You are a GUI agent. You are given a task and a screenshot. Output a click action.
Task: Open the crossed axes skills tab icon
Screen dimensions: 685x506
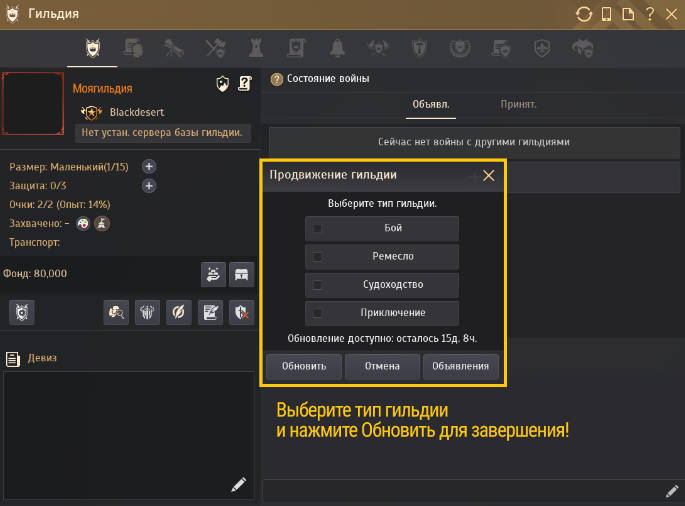215,48
